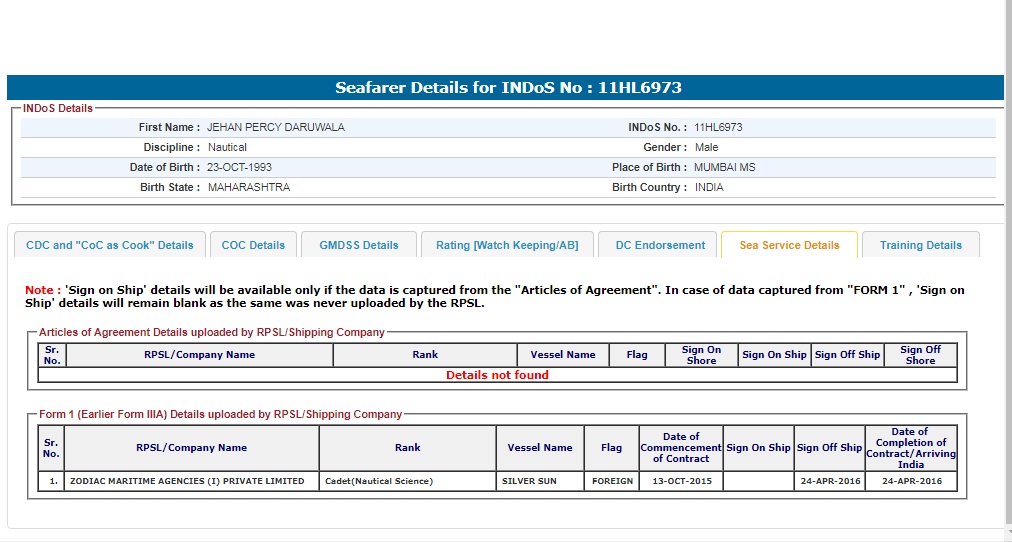The height and width of the screenshot is (542, 1012).
Task: Click the place of birth value MUMBAI MS
Action: (x=725, y=168)
